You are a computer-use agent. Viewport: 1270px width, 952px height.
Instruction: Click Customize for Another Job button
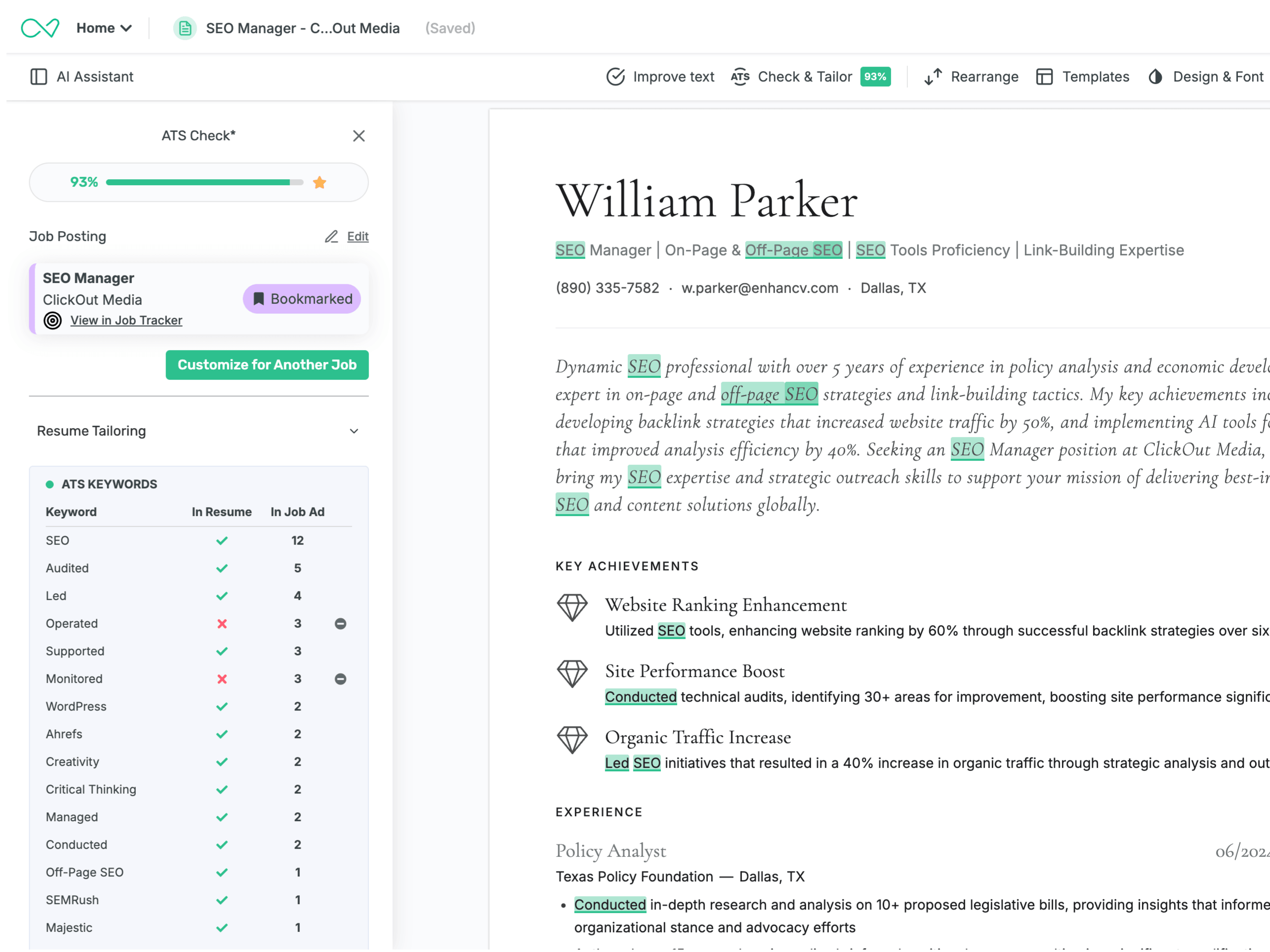267,365
